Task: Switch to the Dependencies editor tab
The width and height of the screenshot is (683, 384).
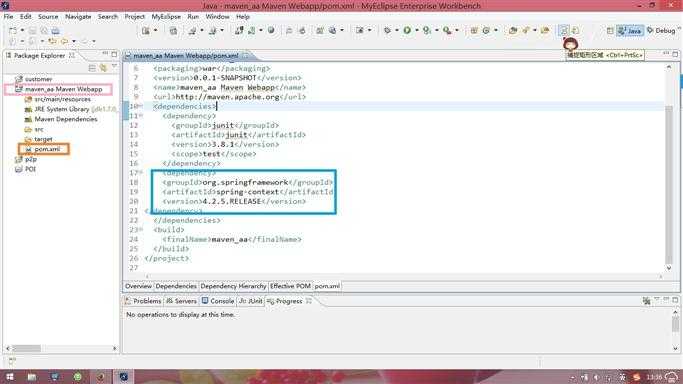Action: point(176,286)
